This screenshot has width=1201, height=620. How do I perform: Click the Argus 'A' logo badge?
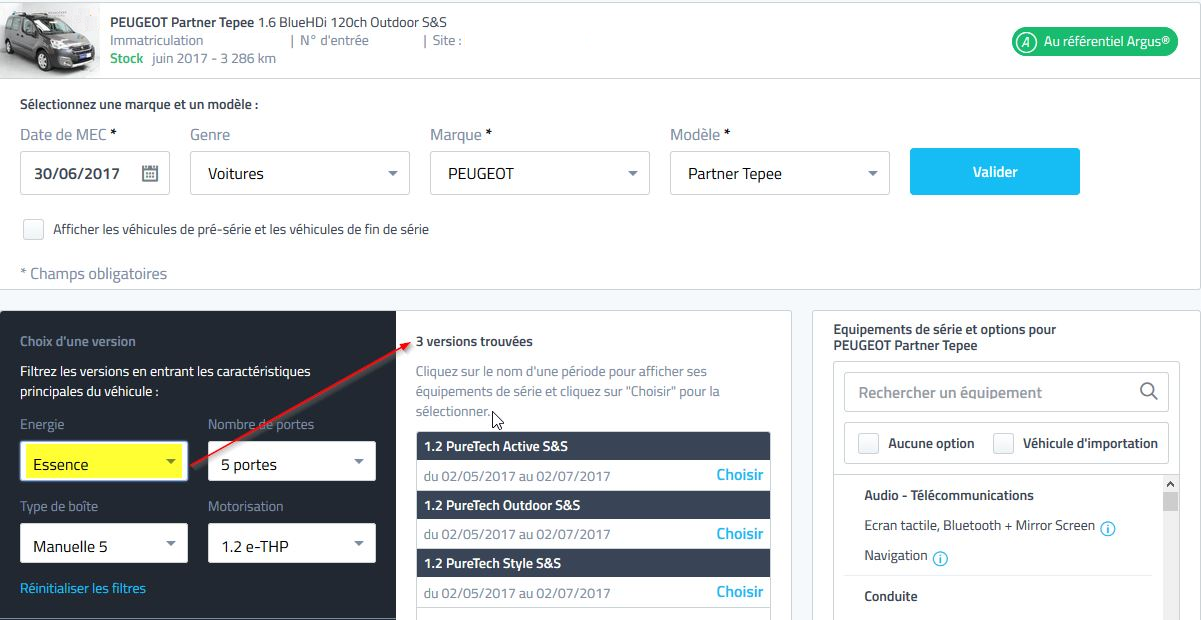click(x=1026, y=42)
